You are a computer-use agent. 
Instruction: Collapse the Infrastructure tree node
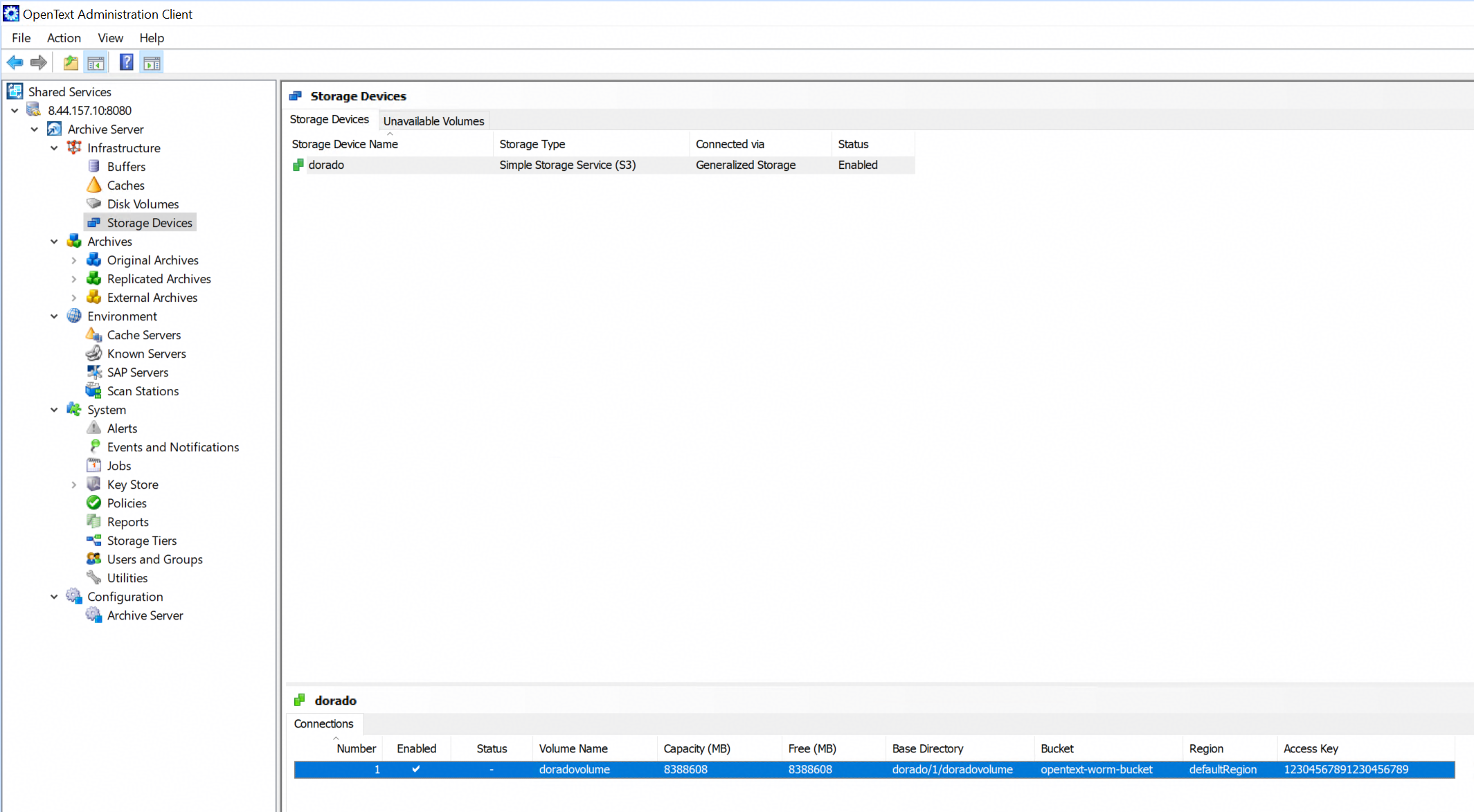(54, 147)
